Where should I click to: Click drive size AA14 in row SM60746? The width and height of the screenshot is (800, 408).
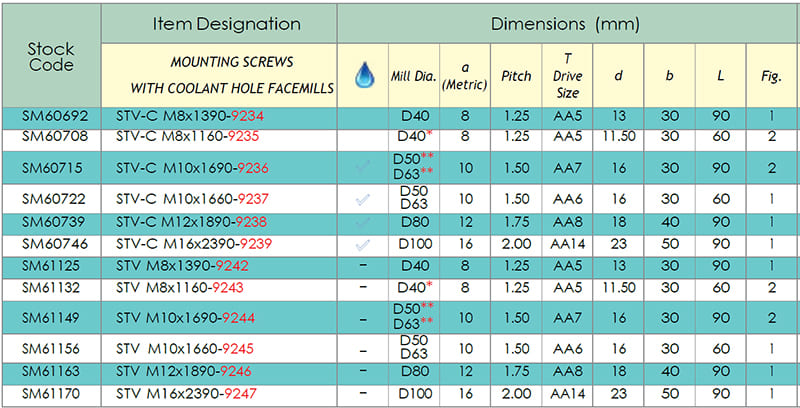(567, 243)
